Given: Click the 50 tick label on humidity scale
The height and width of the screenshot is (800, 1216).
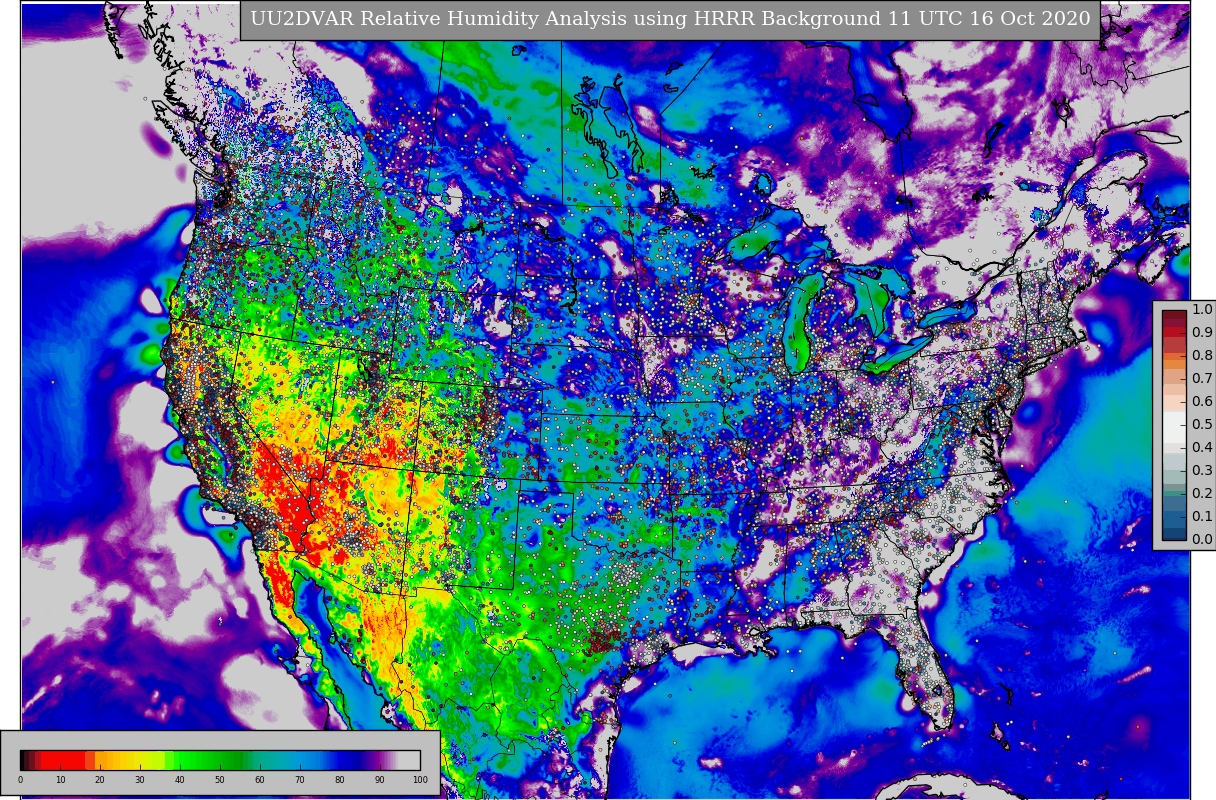Looking at the screenshot, I should tap(220, 780).
